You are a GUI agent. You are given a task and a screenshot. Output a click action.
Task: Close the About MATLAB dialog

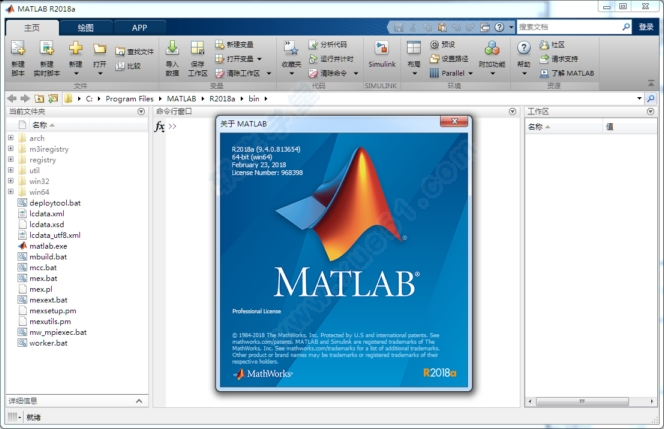coord(454,122)
